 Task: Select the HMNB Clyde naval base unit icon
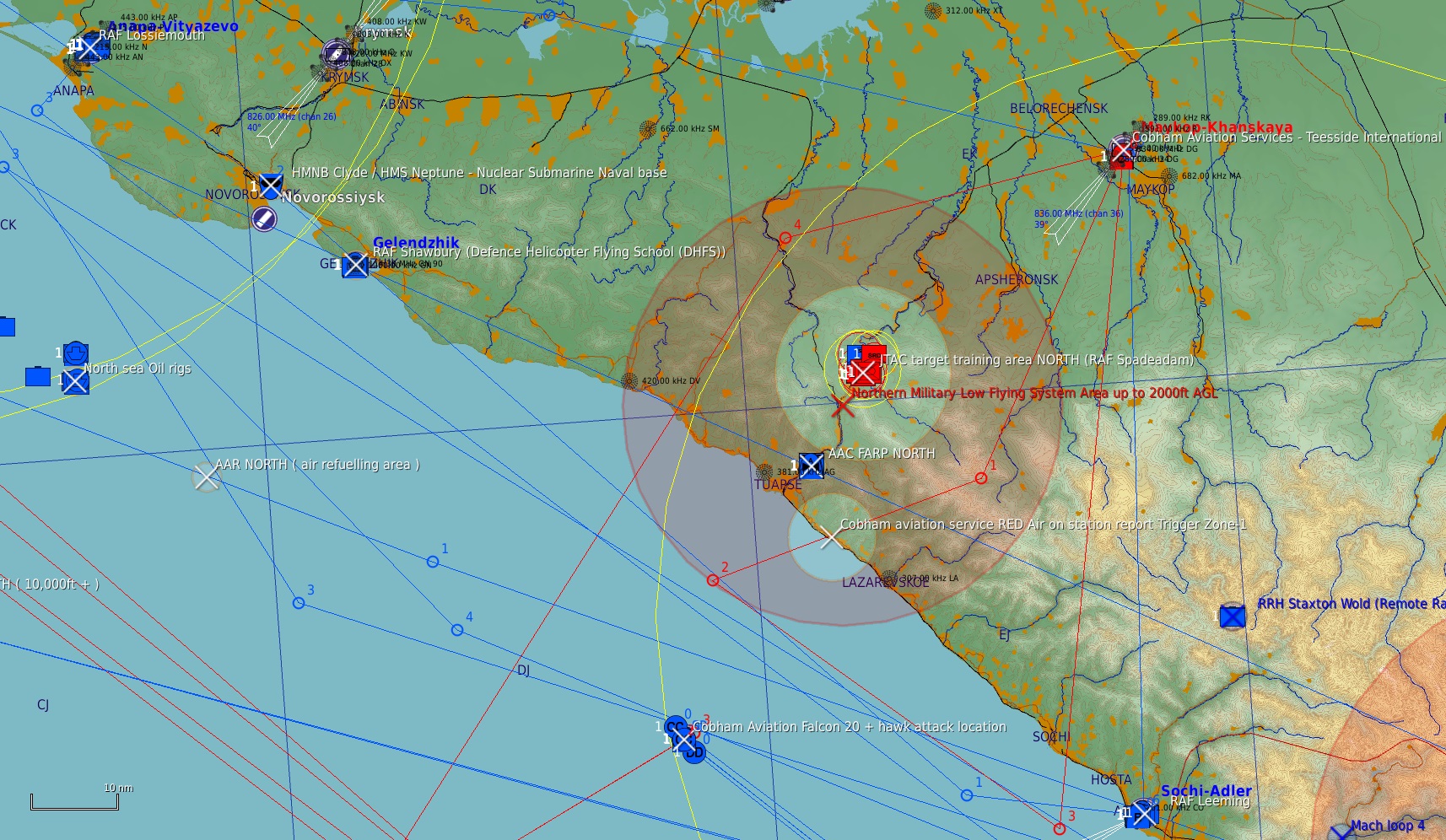tap(270, 186)
